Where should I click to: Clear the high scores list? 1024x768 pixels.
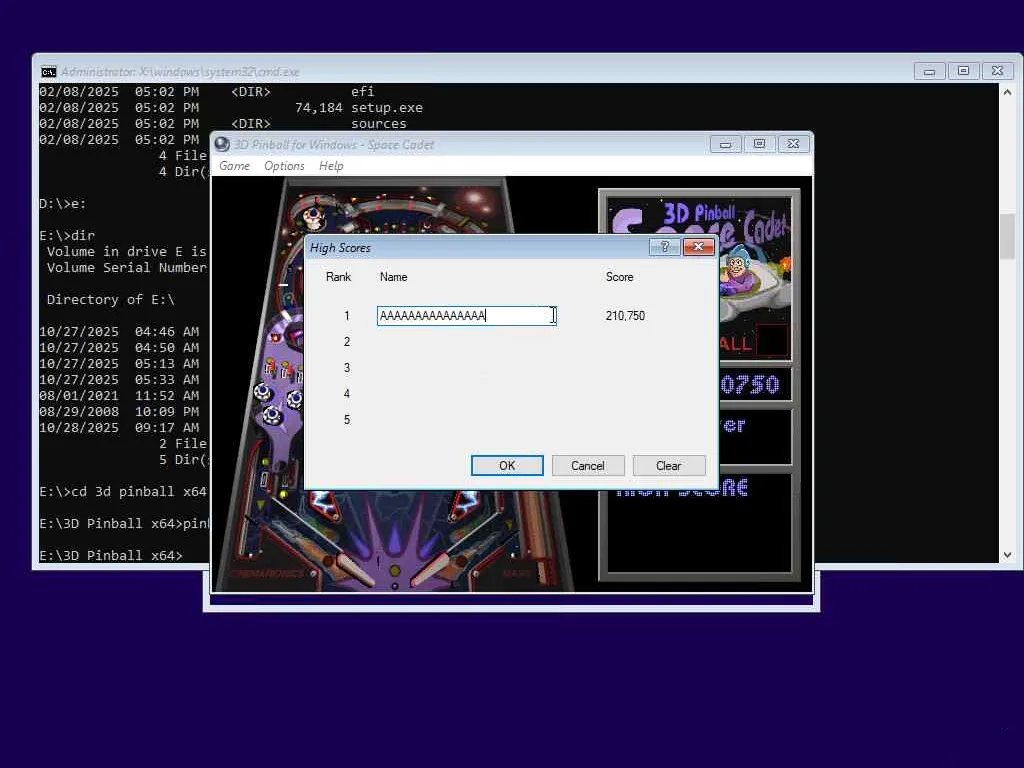pyautogui.click(x=669, y=466)
